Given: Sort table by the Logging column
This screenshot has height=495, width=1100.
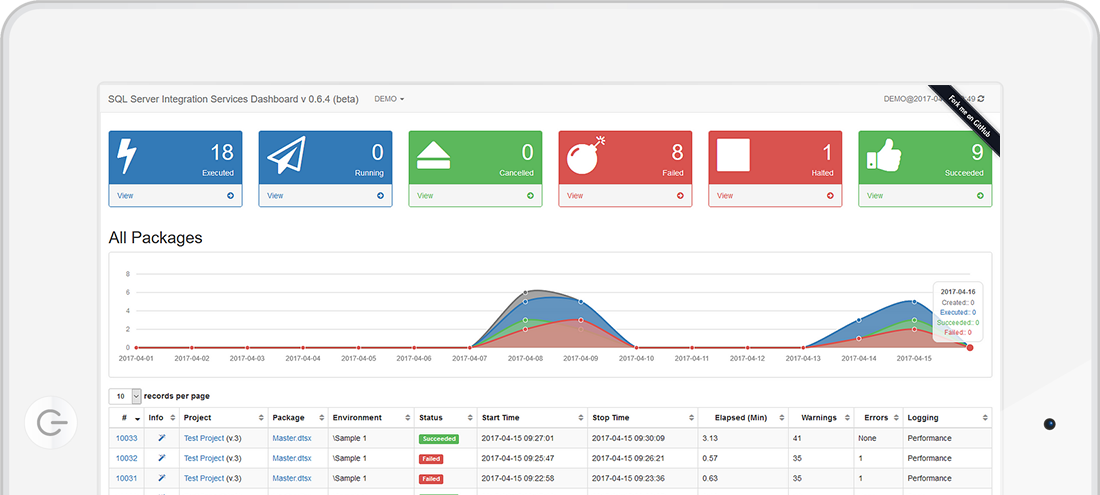Looking at the screenshot, I should (x=947, y=417).
